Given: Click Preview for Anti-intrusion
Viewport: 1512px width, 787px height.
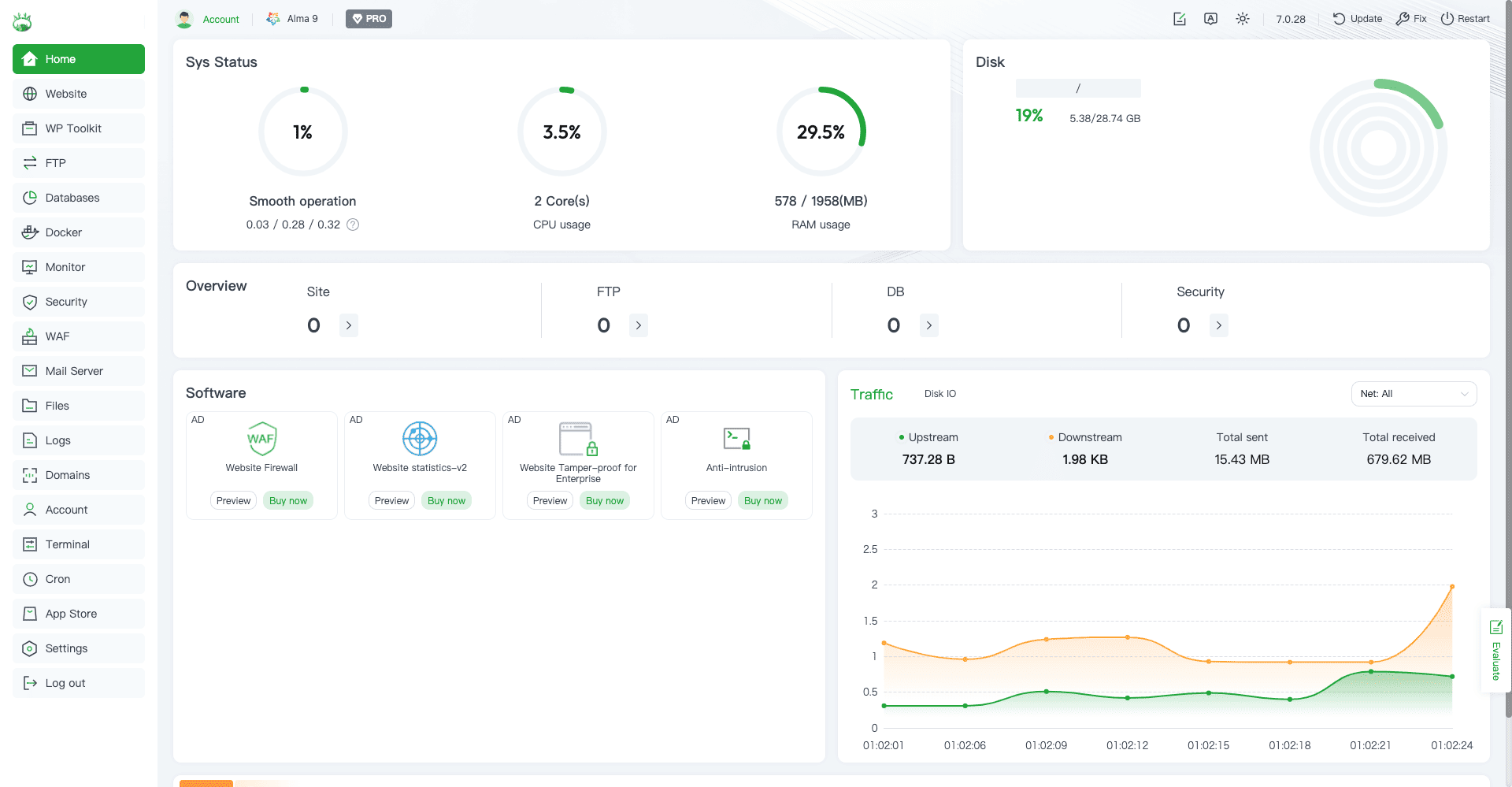Looking at the screenshot, I should coord(708,501).
